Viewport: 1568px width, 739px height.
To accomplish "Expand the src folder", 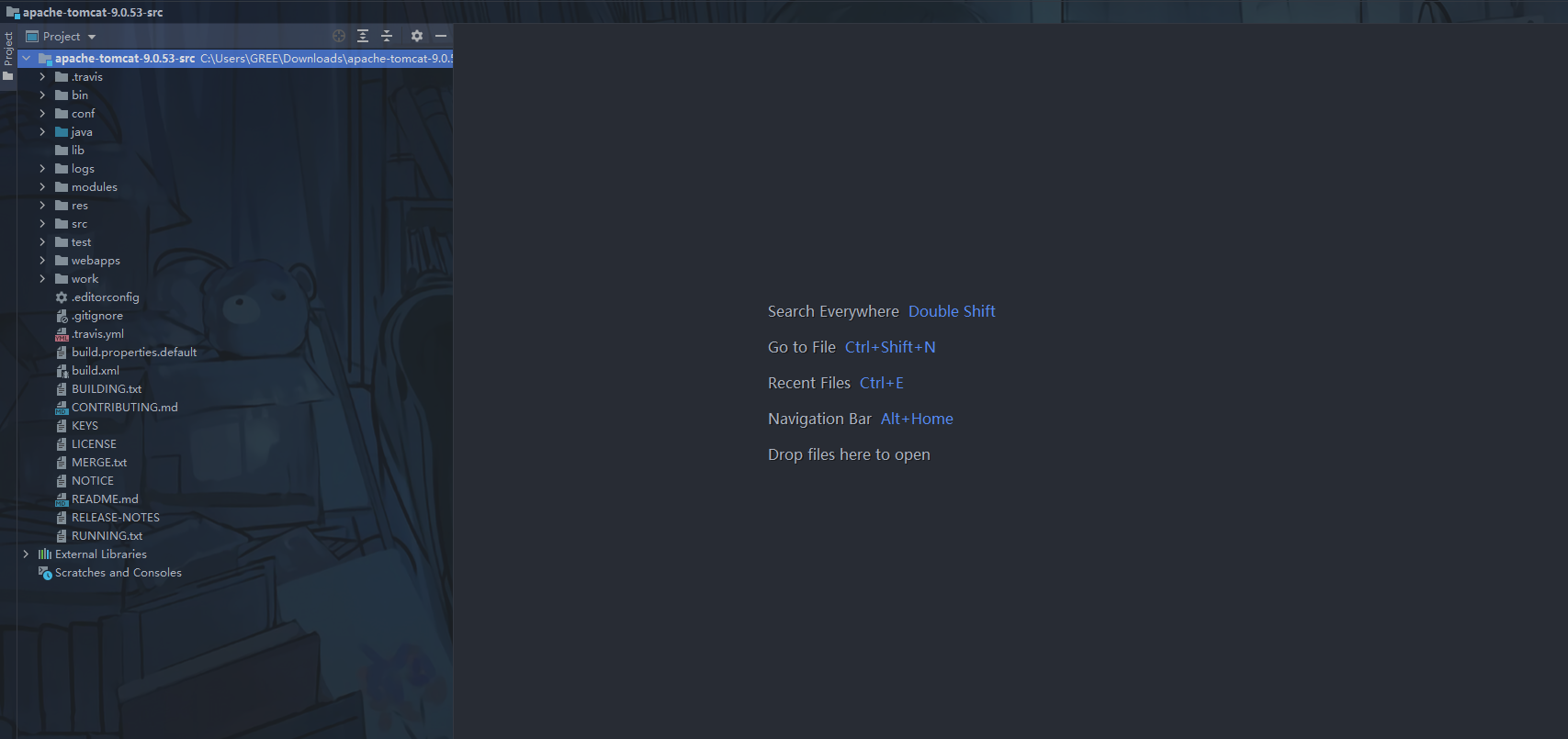I will point(42,224).
